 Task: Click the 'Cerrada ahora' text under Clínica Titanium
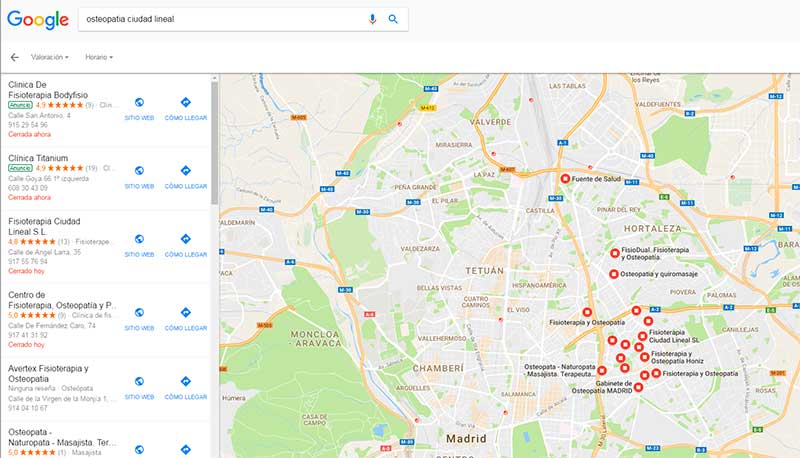[29, 197]
